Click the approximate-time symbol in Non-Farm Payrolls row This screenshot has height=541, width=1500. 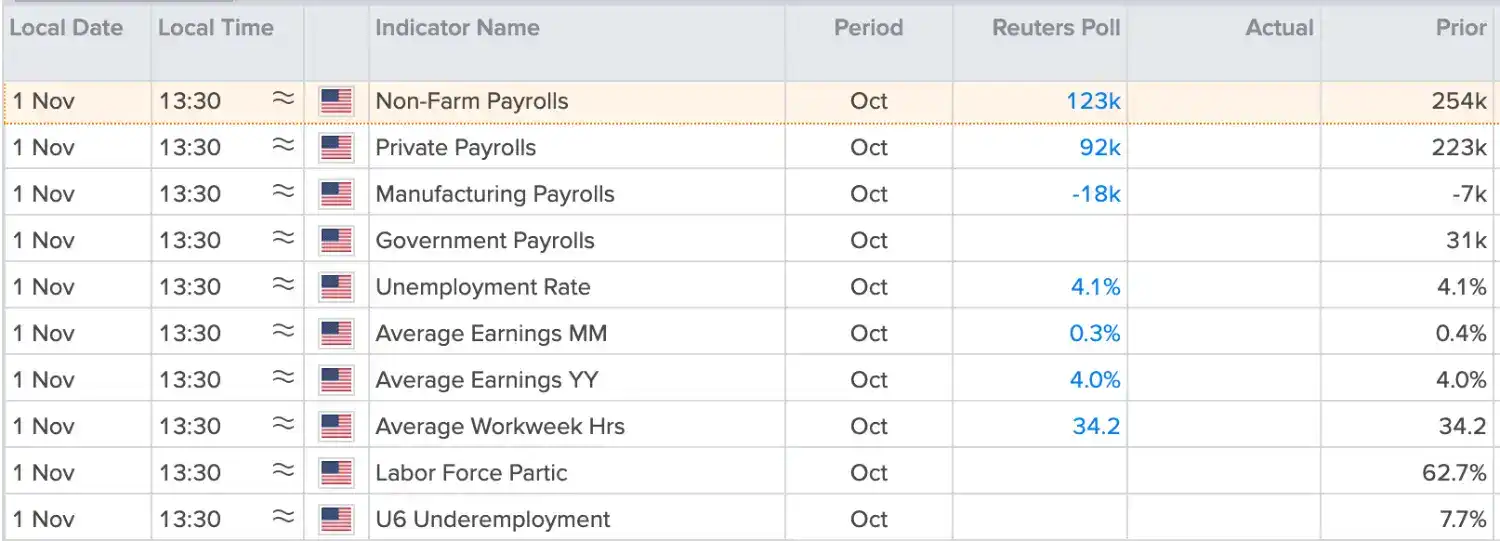pyautogui.click(x=284, y=99)
